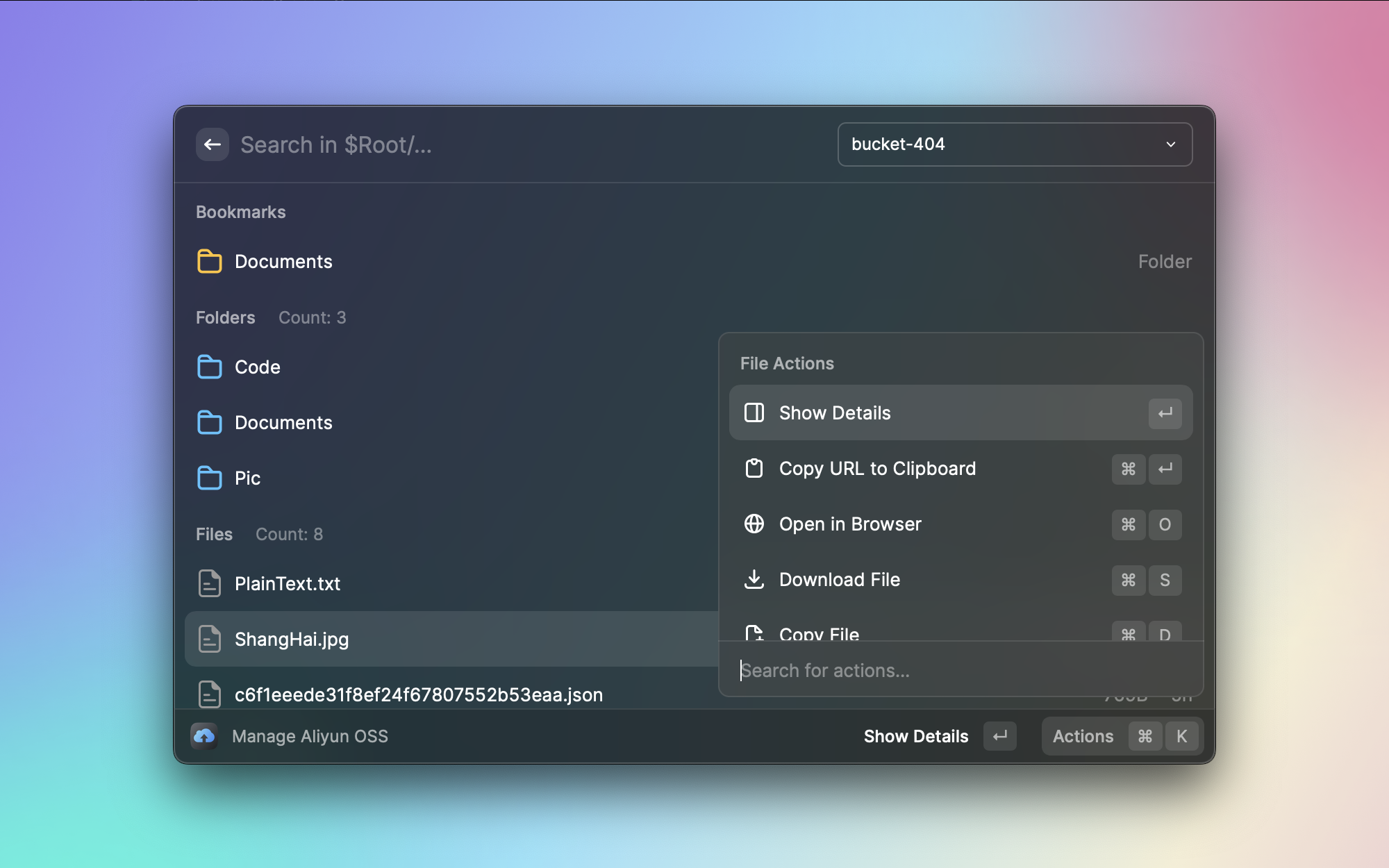Click the Download File arrow icon

click(x=754, y=580)
